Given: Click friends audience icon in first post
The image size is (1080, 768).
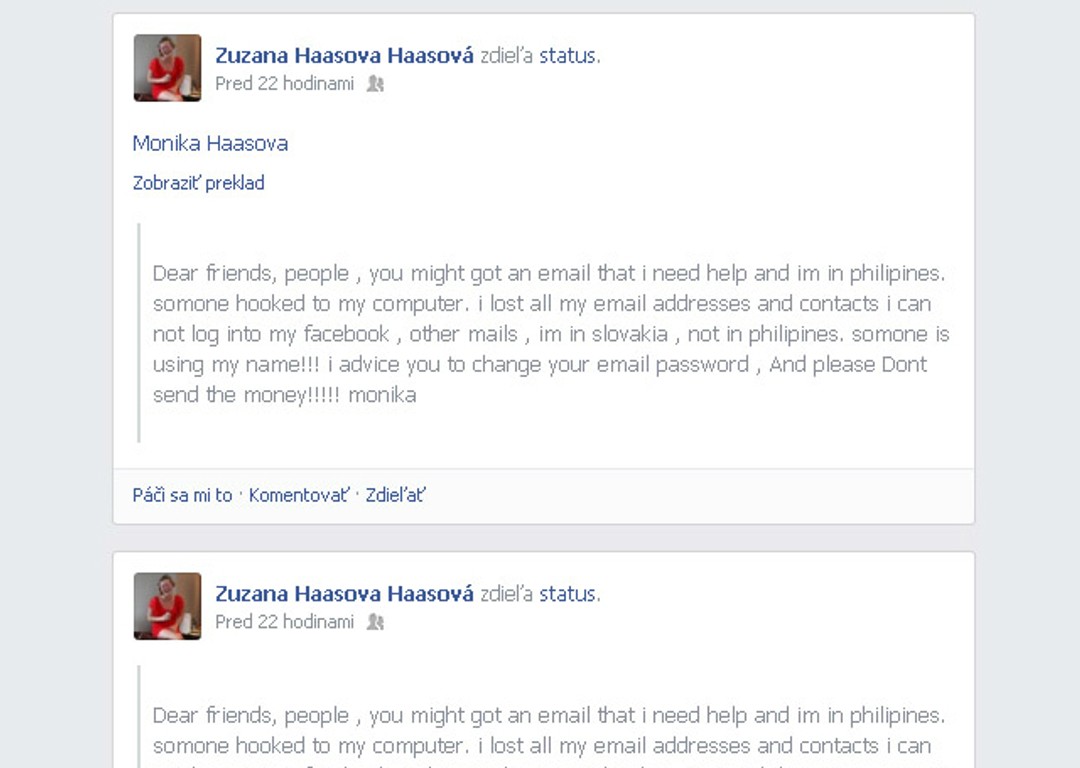Looking at the screenshot, I should (x=375, y=84).
